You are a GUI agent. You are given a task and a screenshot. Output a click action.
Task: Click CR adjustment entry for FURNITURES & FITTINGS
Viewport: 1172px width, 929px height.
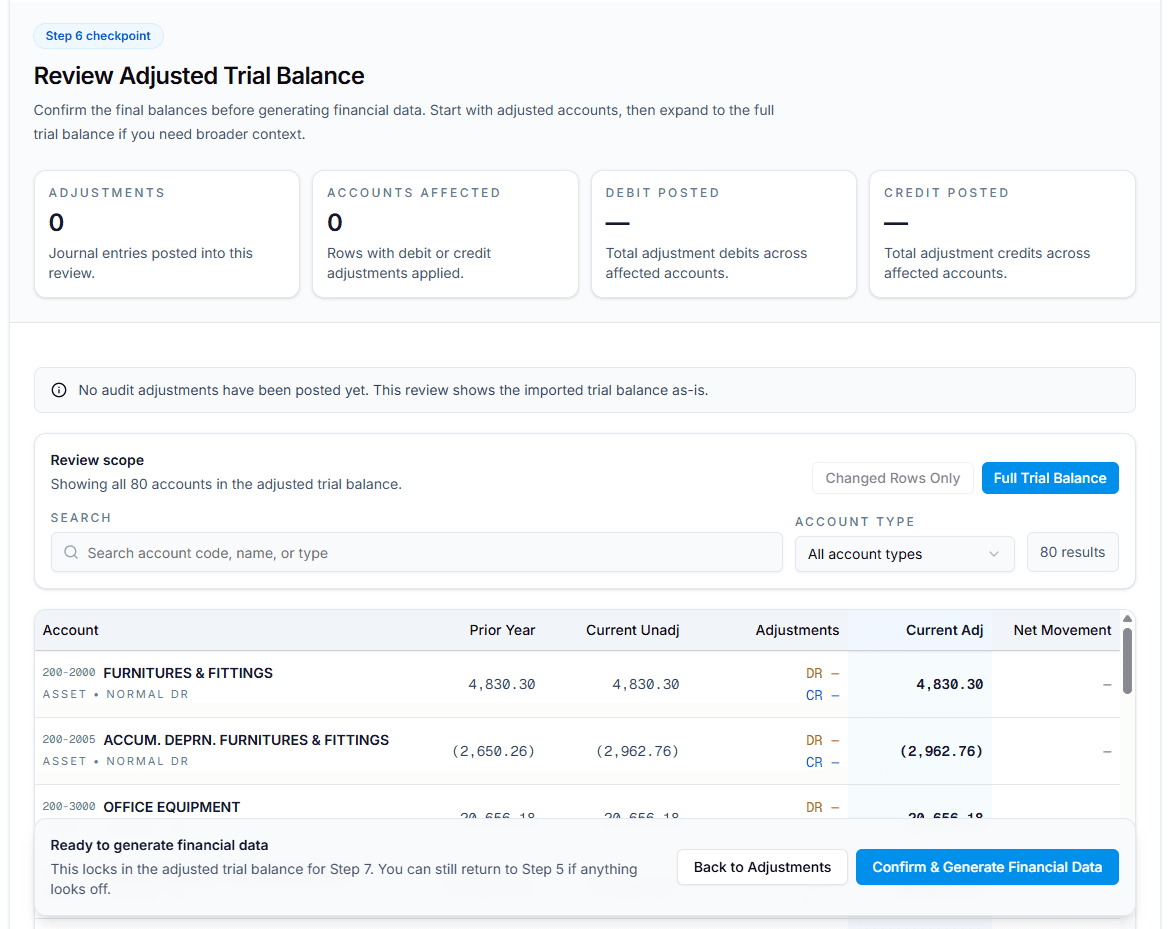(x=822, y=695)
